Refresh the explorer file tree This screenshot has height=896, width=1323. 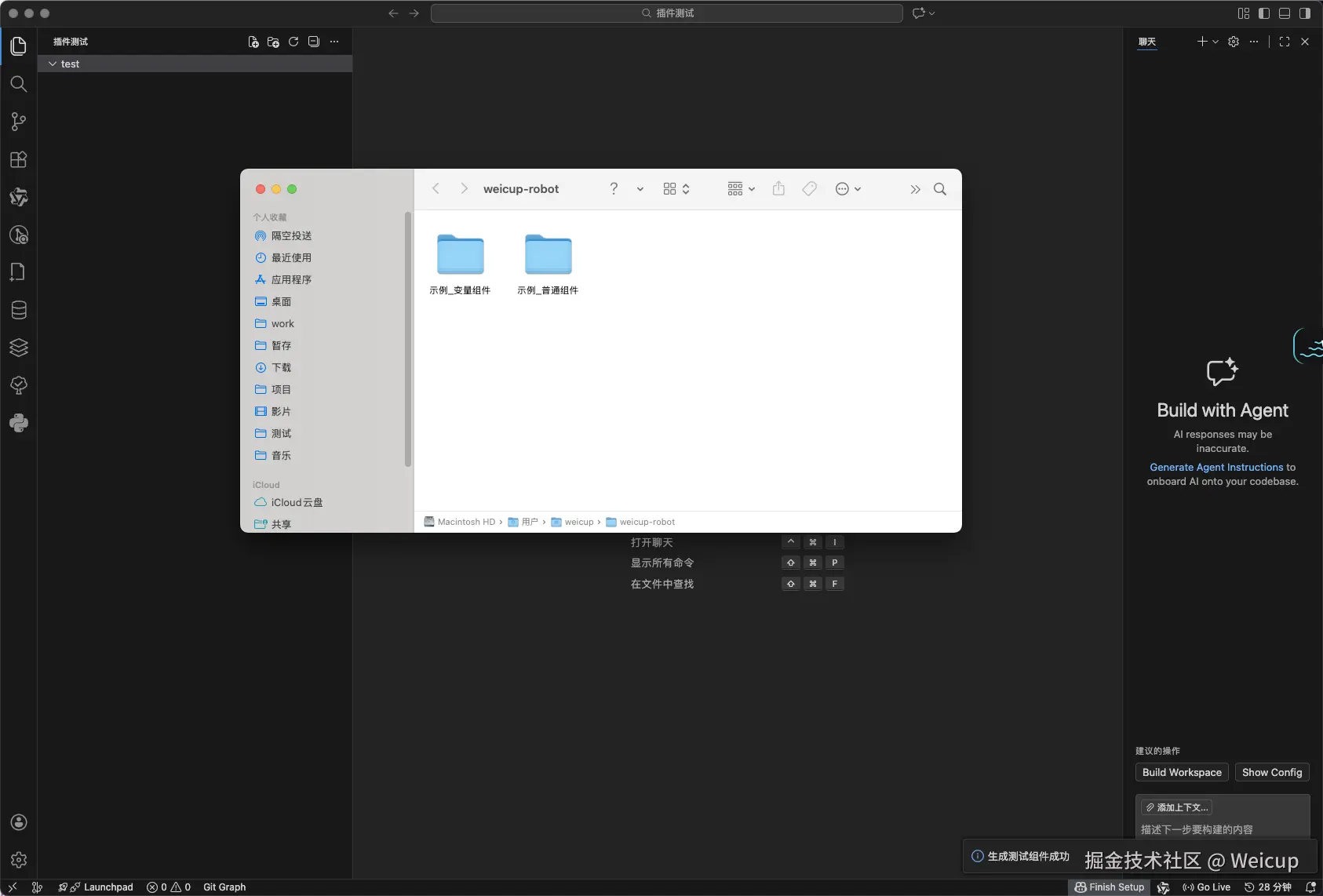(293, 42)
